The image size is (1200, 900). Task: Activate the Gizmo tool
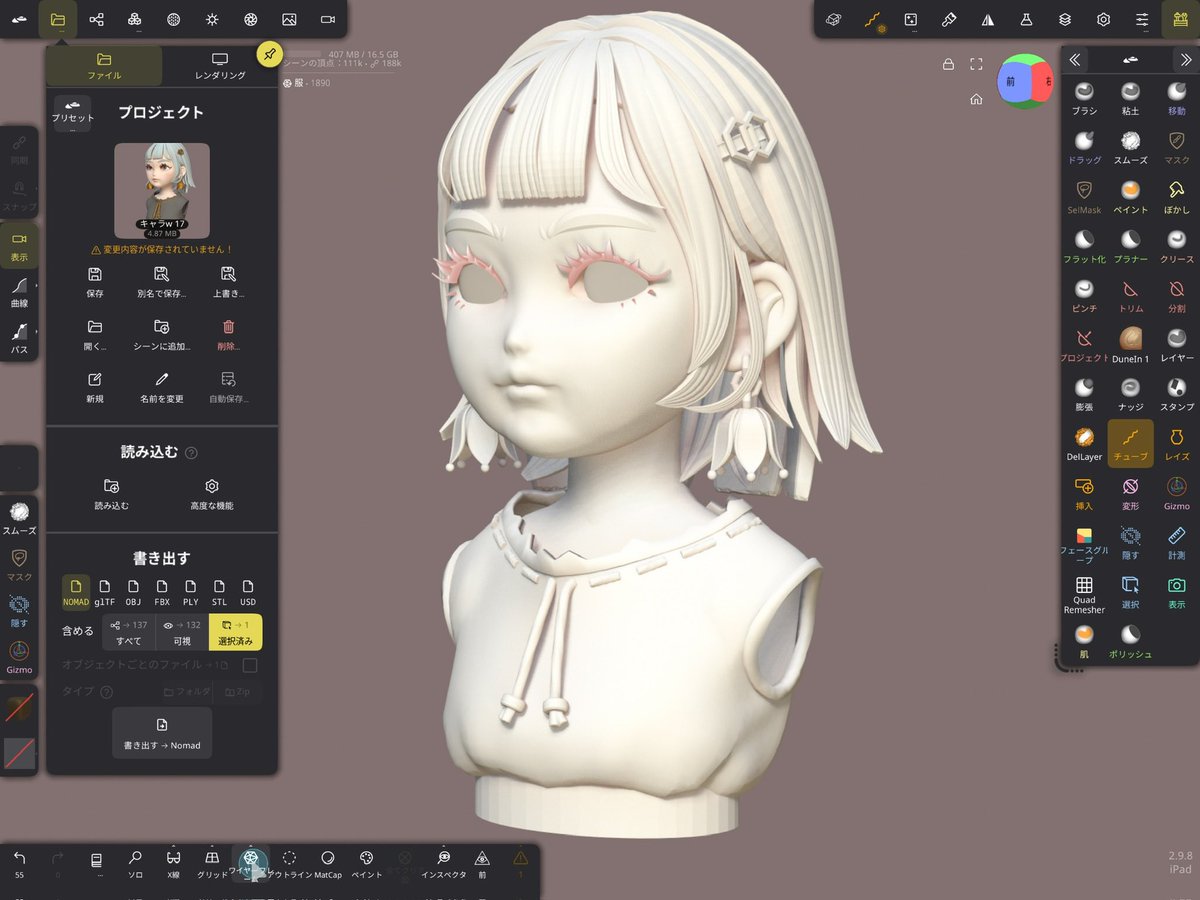(1176, 492)
